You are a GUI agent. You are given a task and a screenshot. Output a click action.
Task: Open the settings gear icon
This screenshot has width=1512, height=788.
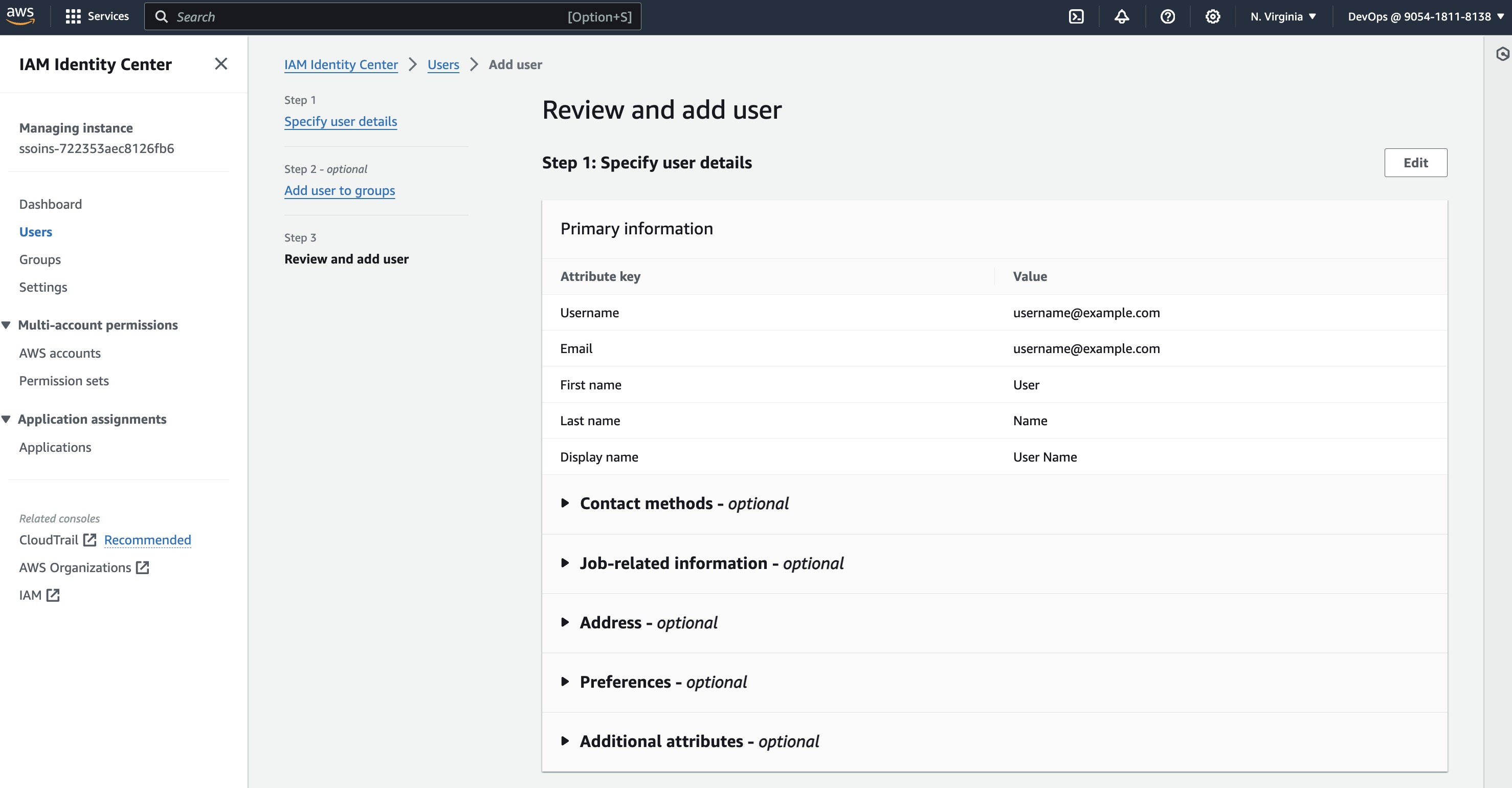(x=1213, y=16)
